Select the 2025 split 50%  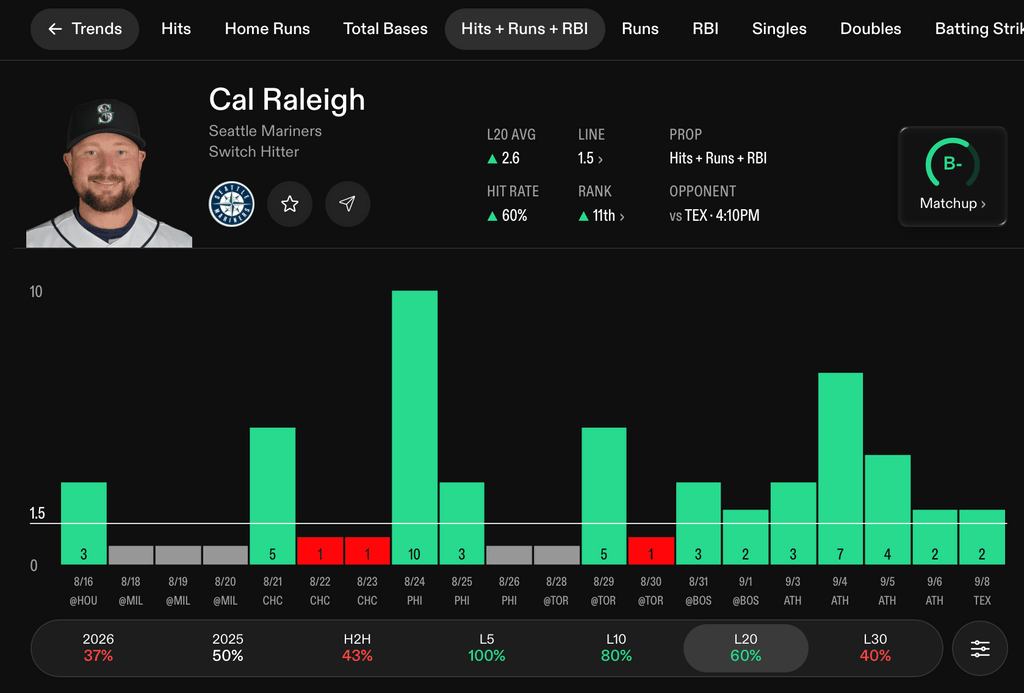pyautogui.click(x=227, y=647)
